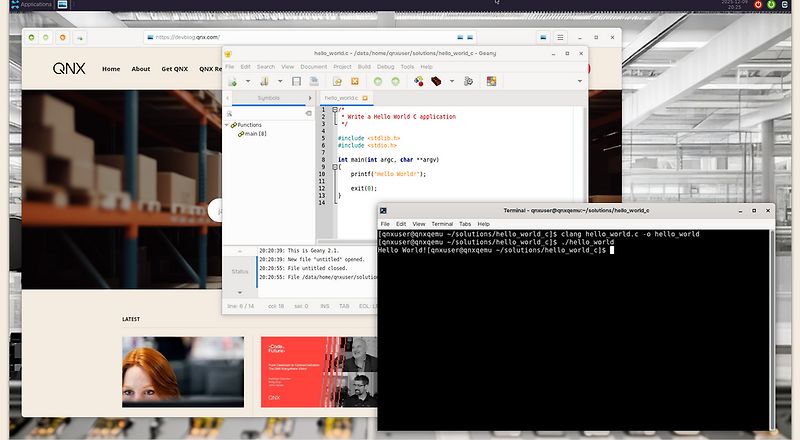The height and width of the screenshot is (440, 800).
Task: Click the About link on QNX site
Action: pyautogui.click(x=141, y=69)
